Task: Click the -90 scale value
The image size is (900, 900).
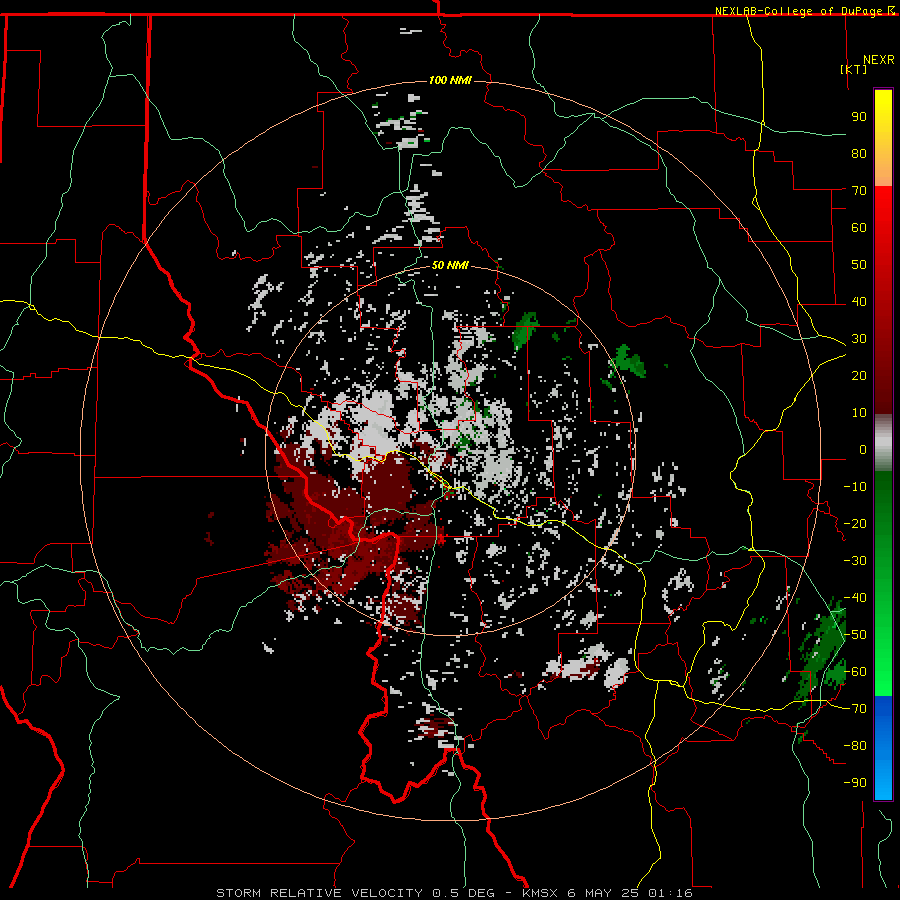Action: click(855, 783)
